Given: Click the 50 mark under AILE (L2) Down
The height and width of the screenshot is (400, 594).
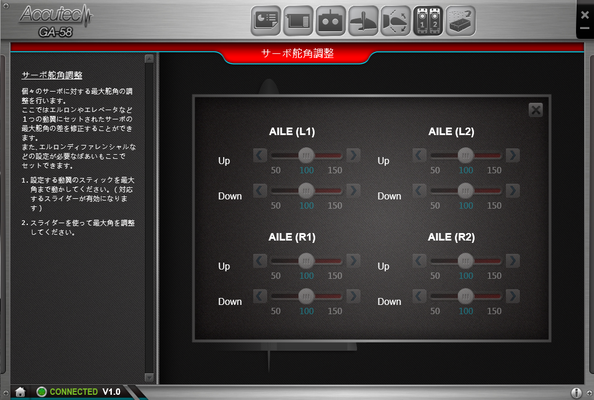Looking at the screenshot, I should click(x=435, y=206).
